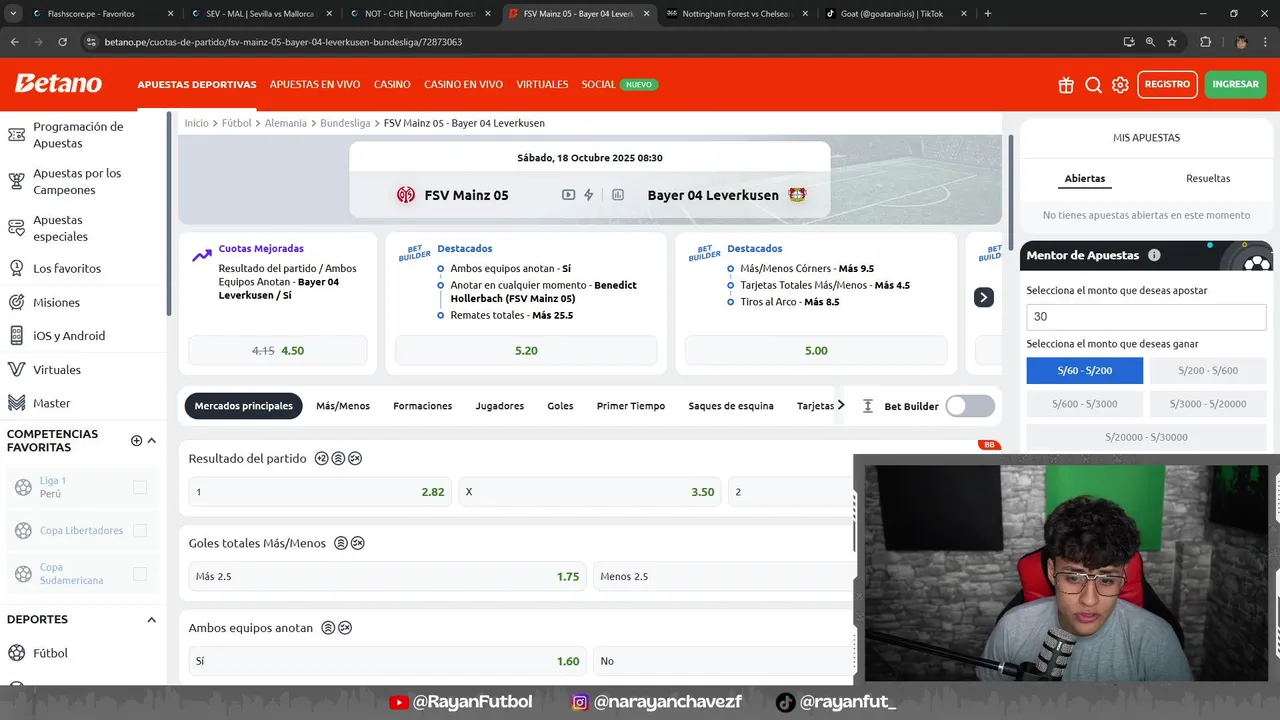Click the browser address bar URL
Image resolution: width=1280 pixels, height=720 pixels.
[x=283, y=42]
